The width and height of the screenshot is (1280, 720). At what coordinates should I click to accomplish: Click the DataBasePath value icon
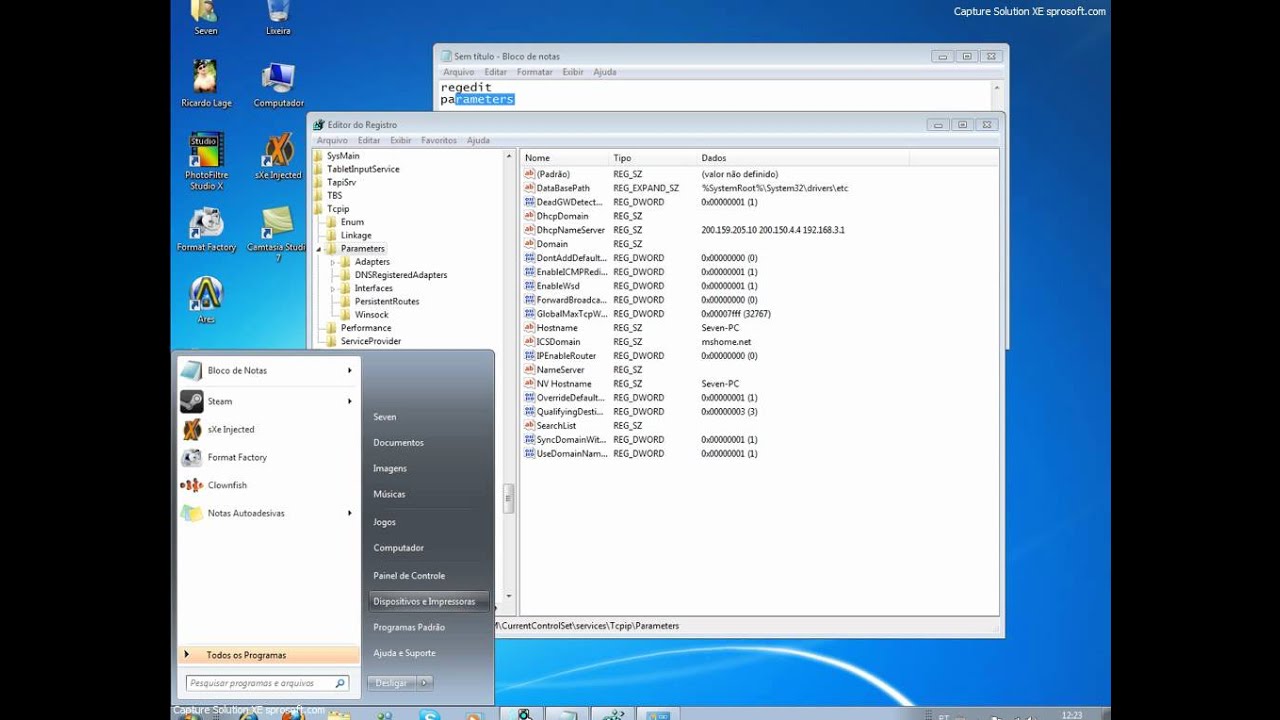tap(530, 188)
